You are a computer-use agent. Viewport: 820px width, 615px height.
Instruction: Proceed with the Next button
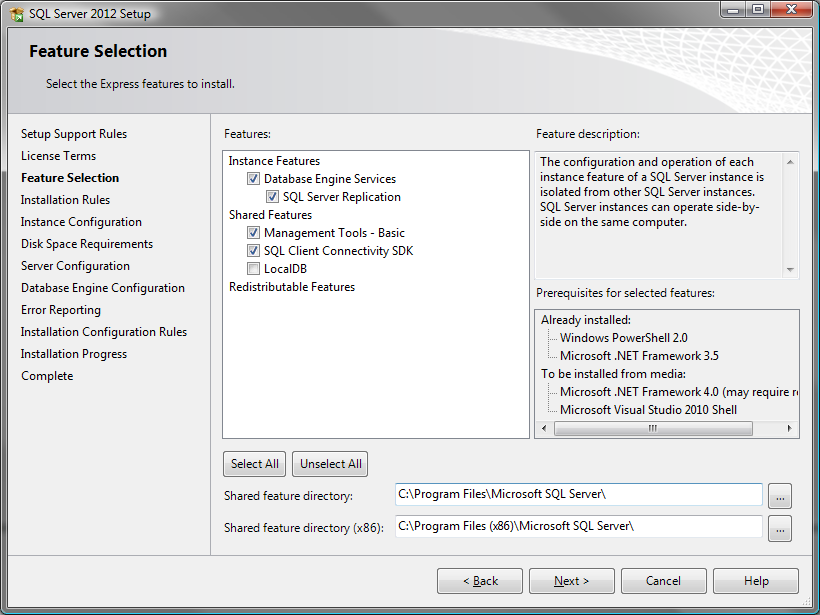click(572, 581)
